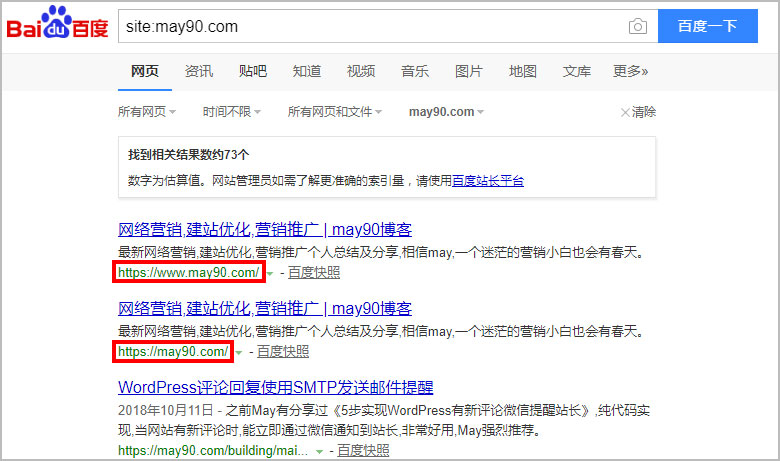Switch to the 贴吧 tab
The width and height of the screenshot is (780, 461).
(252, 71)
